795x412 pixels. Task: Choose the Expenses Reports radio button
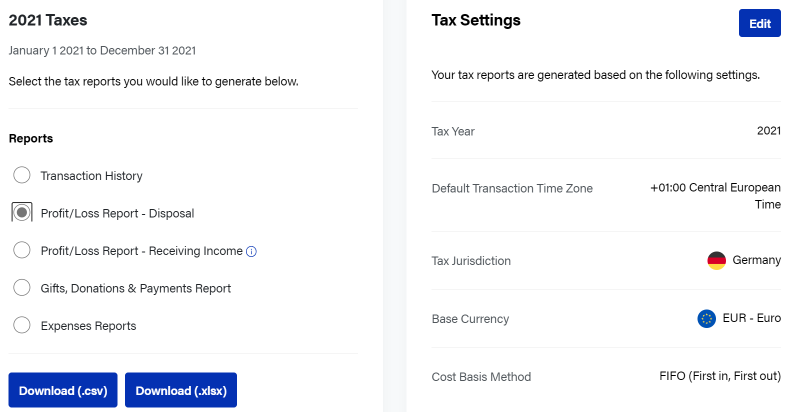pyautogui.click(x=22, y=325)
